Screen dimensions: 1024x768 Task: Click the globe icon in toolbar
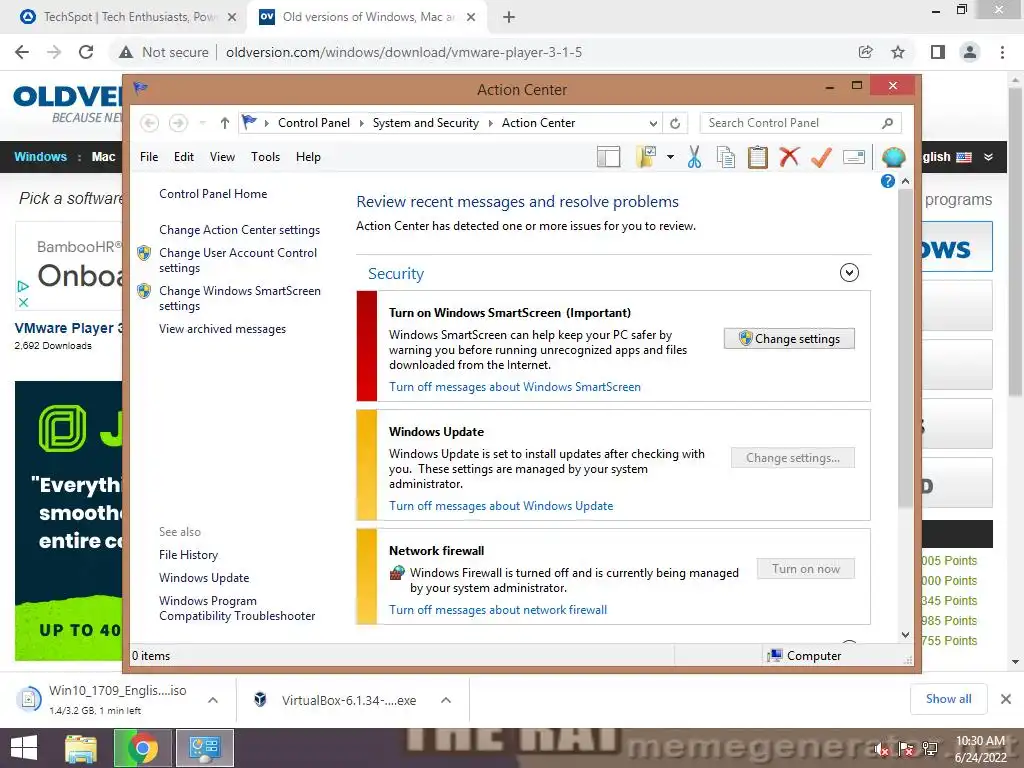click(893, 157)
